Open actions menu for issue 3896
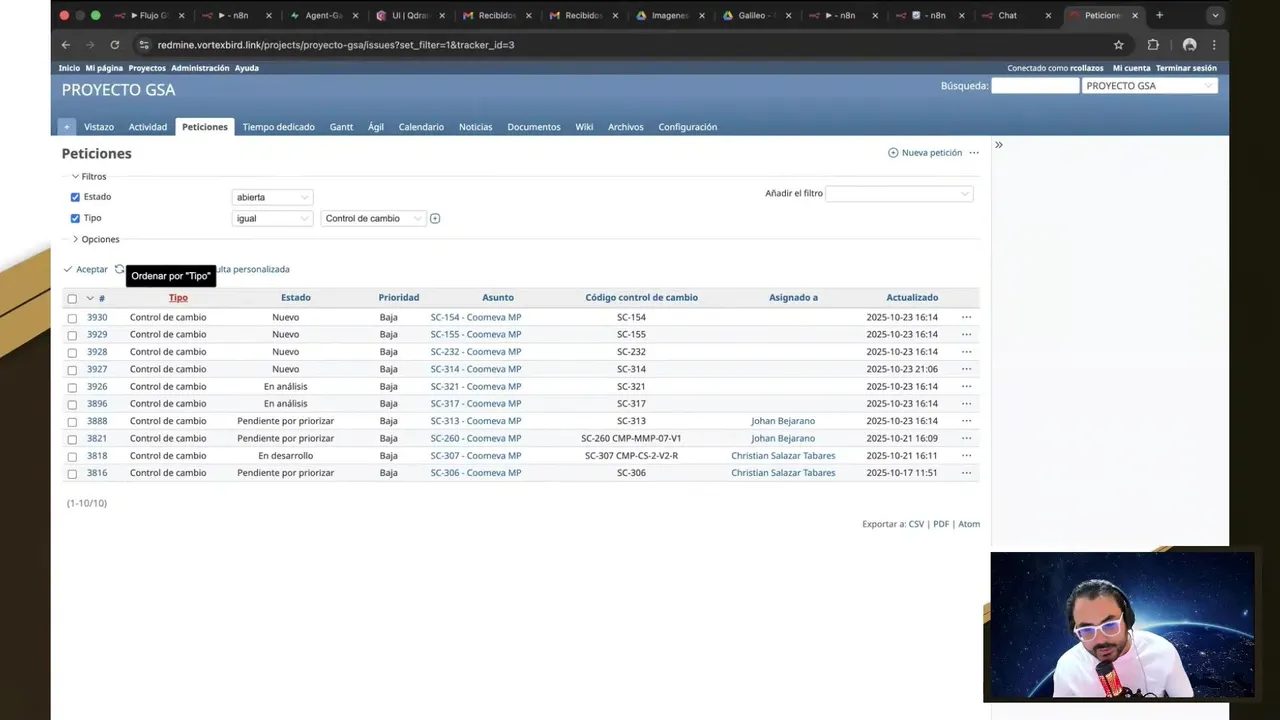 tap(966, 404)
